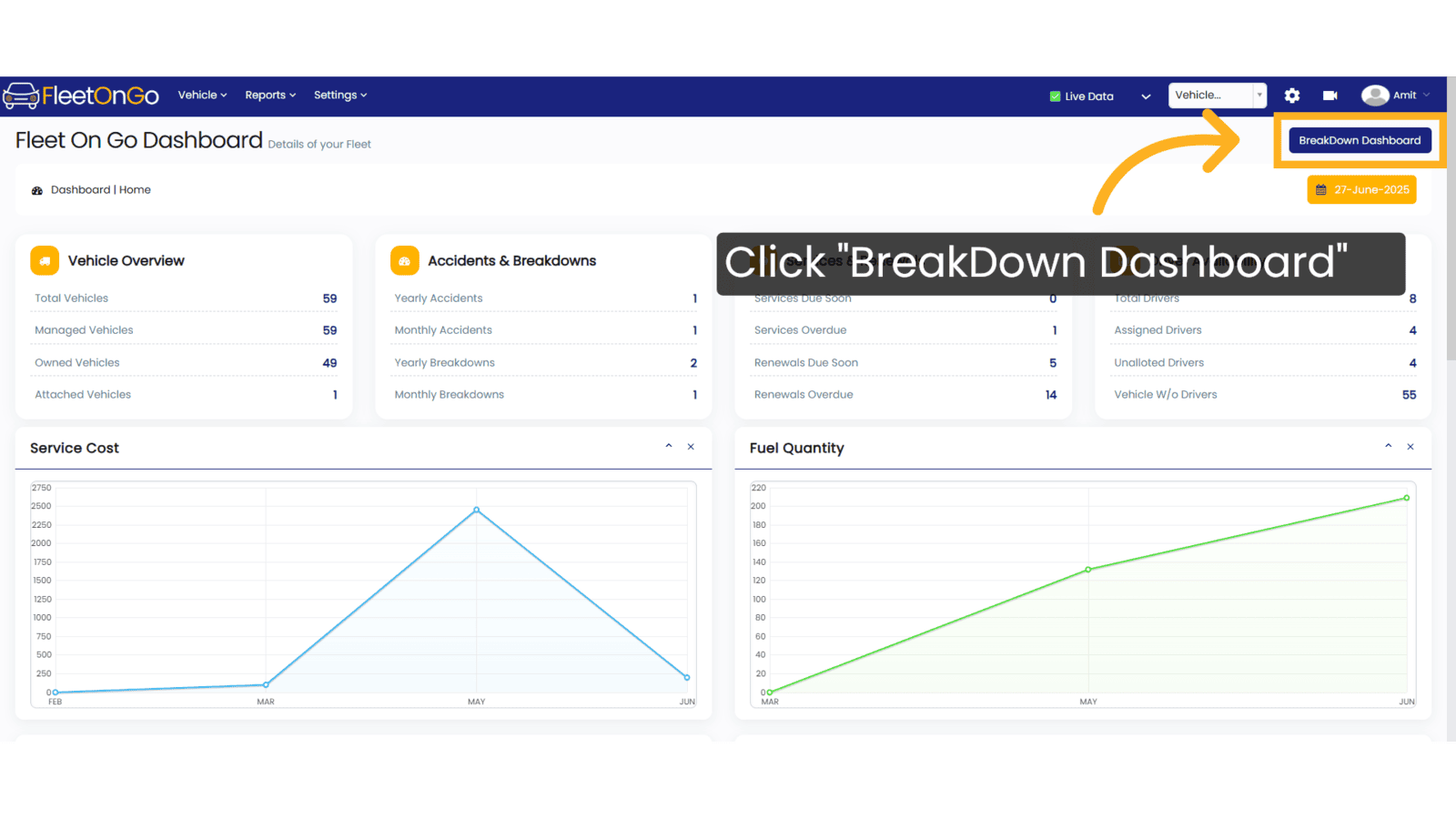
Task: Open the Vehicle... select dropdown
Action: (1218, 95)
